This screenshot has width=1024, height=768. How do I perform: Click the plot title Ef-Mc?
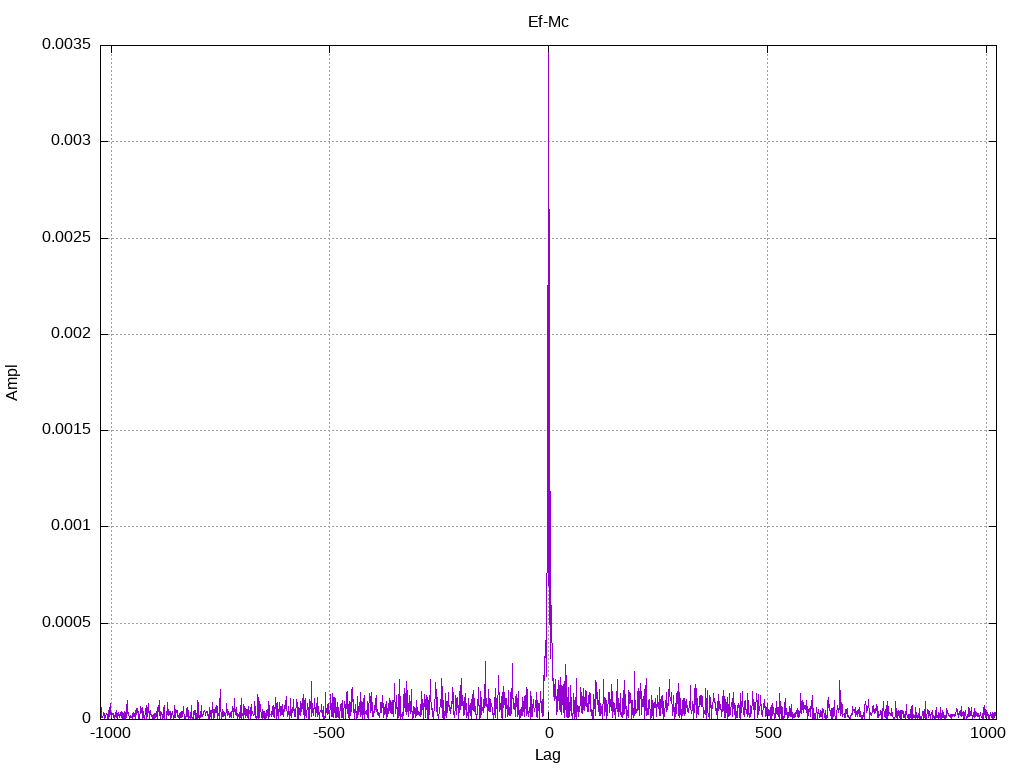pos(548,22)
